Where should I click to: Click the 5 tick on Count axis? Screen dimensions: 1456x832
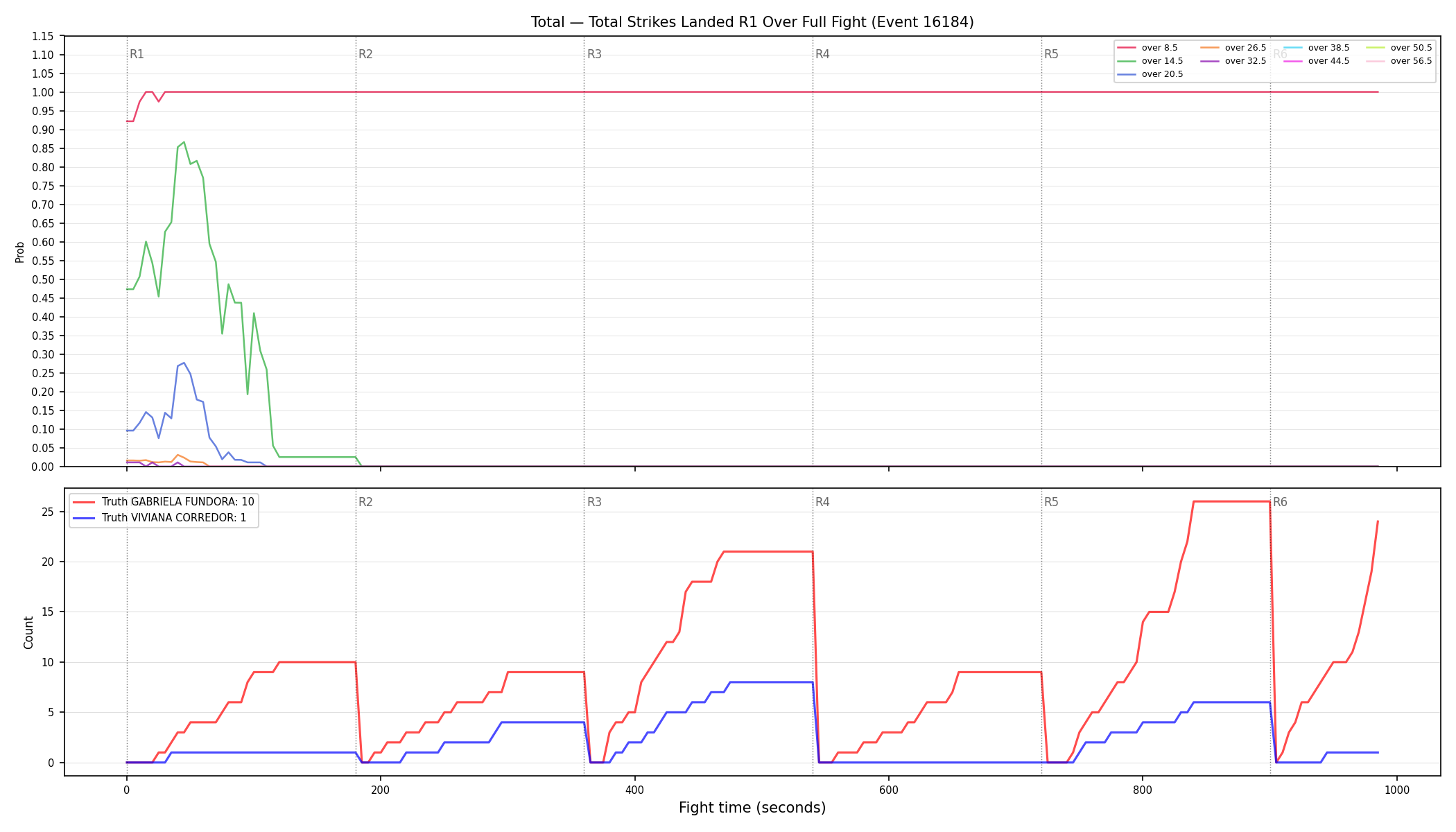tap(51, 712)
